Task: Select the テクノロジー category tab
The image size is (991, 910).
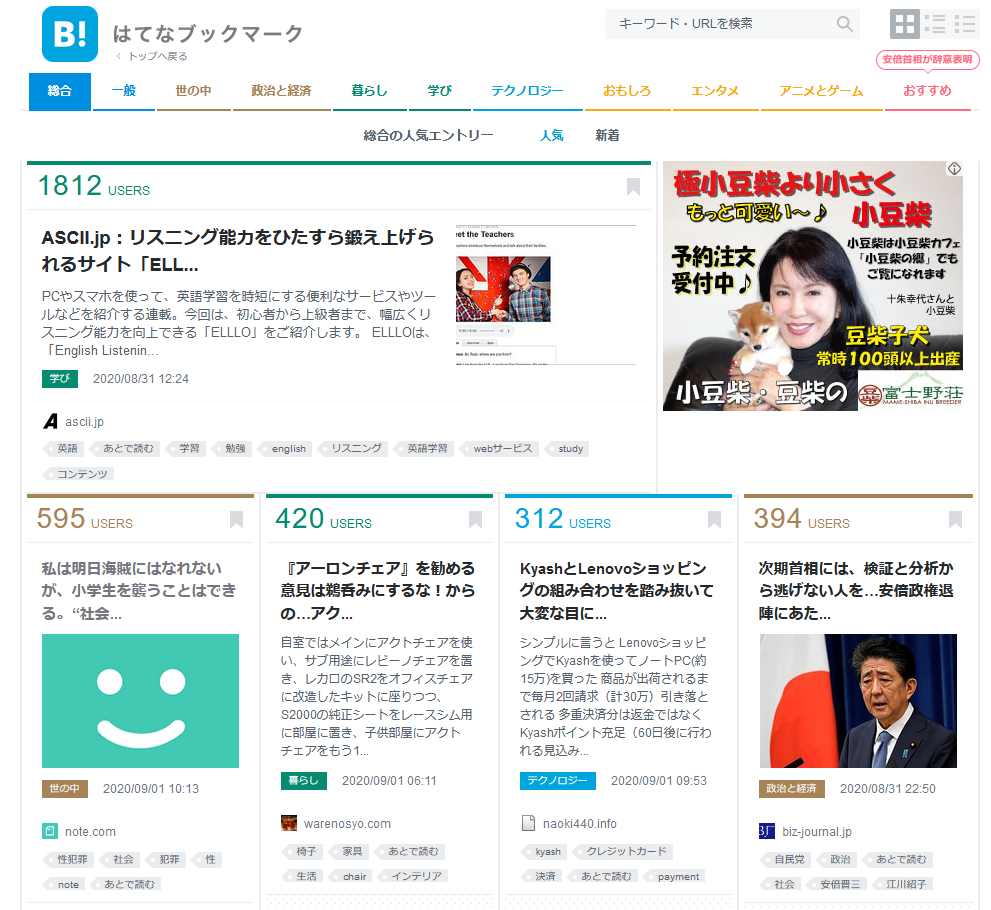Action: [x=527, y=91]
